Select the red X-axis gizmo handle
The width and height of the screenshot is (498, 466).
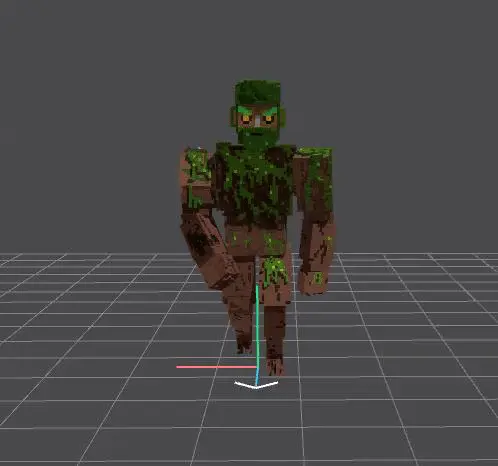point(216,367)
